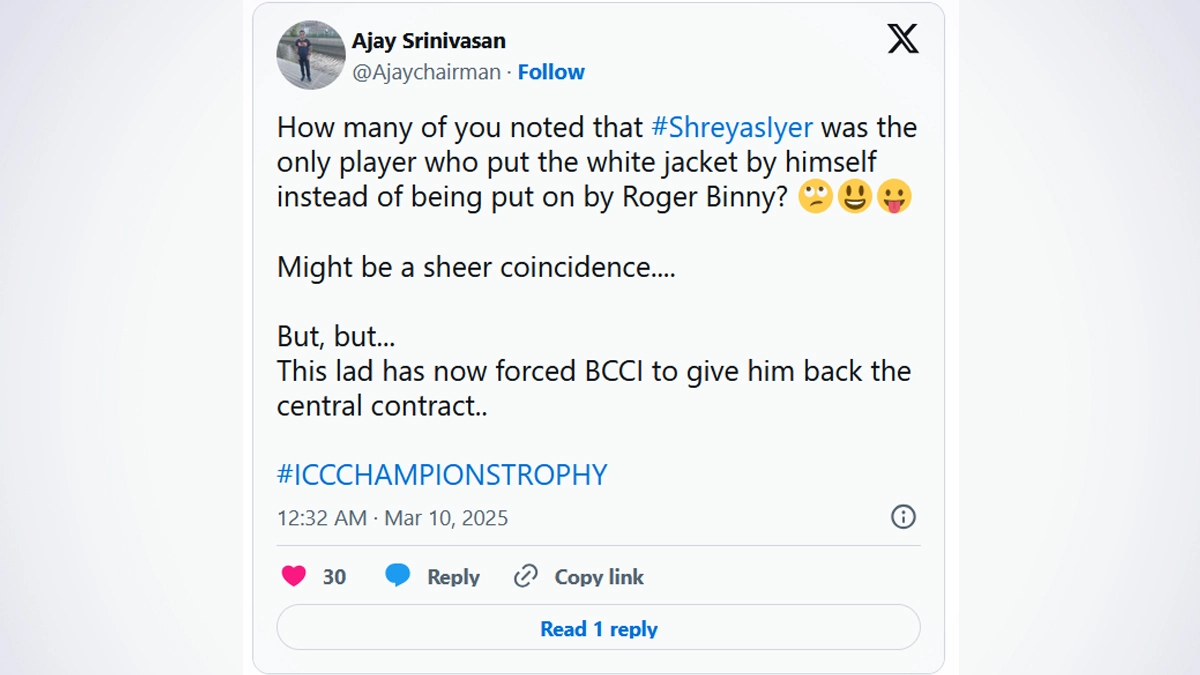Viewport: 1200px width, 675px height.
Task: Click the 30 likes count
Action: 334,577
